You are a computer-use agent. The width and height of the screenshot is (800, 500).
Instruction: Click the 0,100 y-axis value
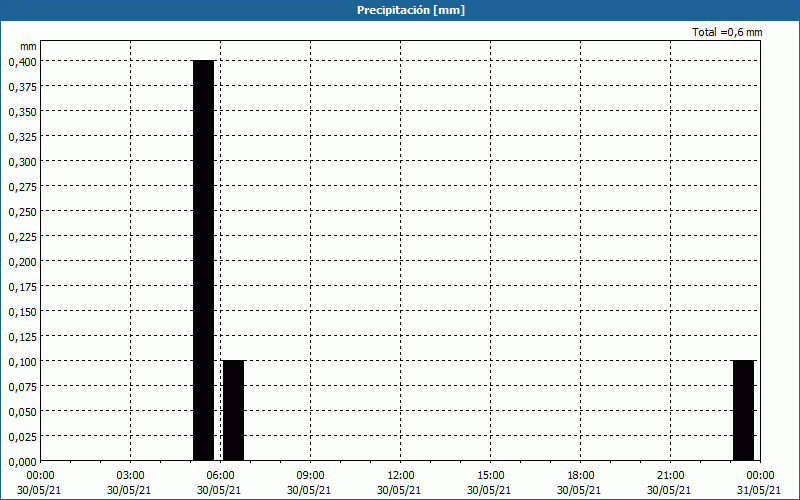point(22,361)
